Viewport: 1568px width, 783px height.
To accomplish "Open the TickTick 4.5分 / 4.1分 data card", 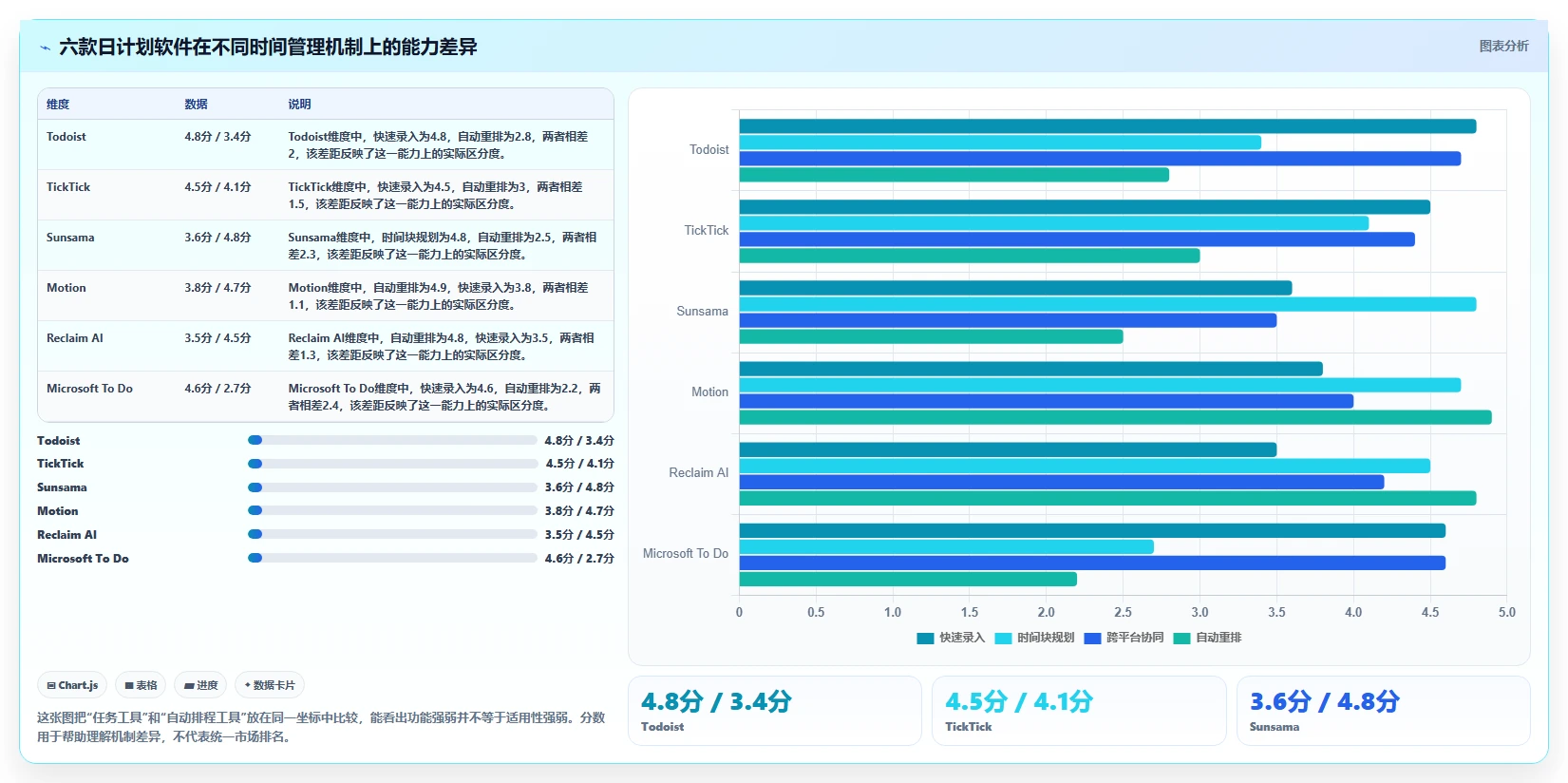I will pyautogui.click(x=1079, y=711).
